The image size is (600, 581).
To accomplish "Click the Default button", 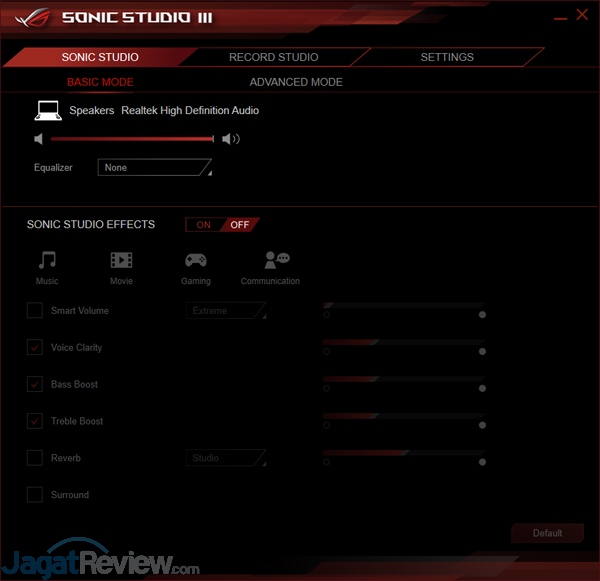I will point(548,533).
